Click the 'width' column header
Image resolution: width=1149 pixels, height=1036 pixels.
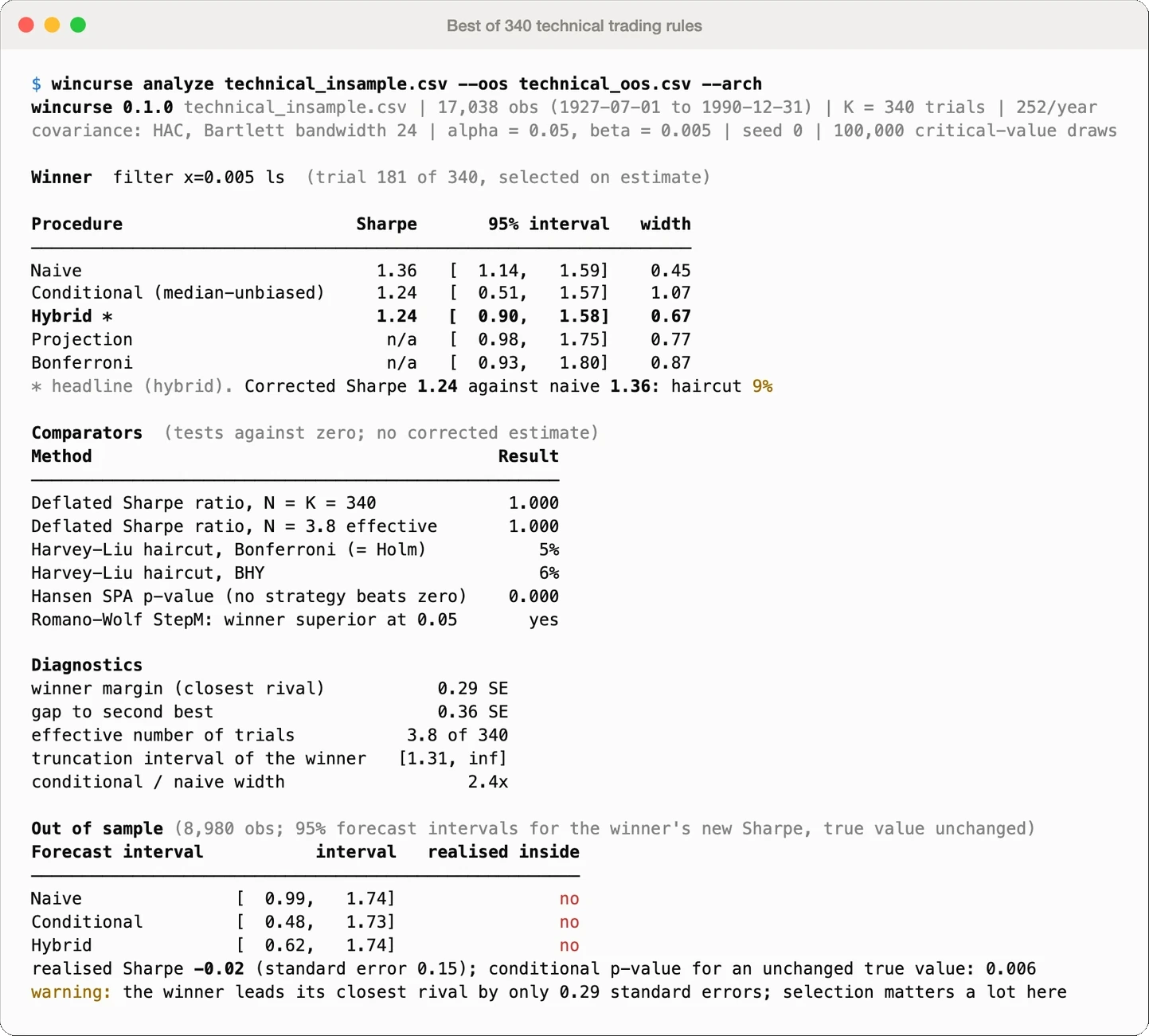click(x=666, y=224)
